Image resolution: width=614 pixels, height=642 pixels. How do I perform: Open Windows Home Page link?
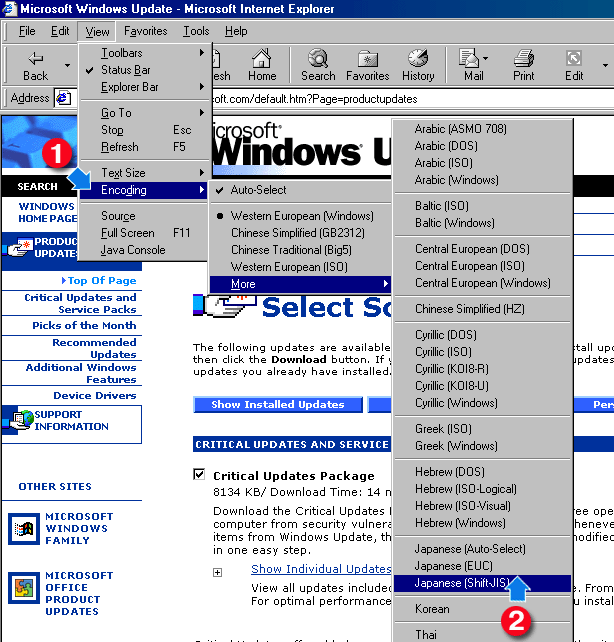(47, 212)
